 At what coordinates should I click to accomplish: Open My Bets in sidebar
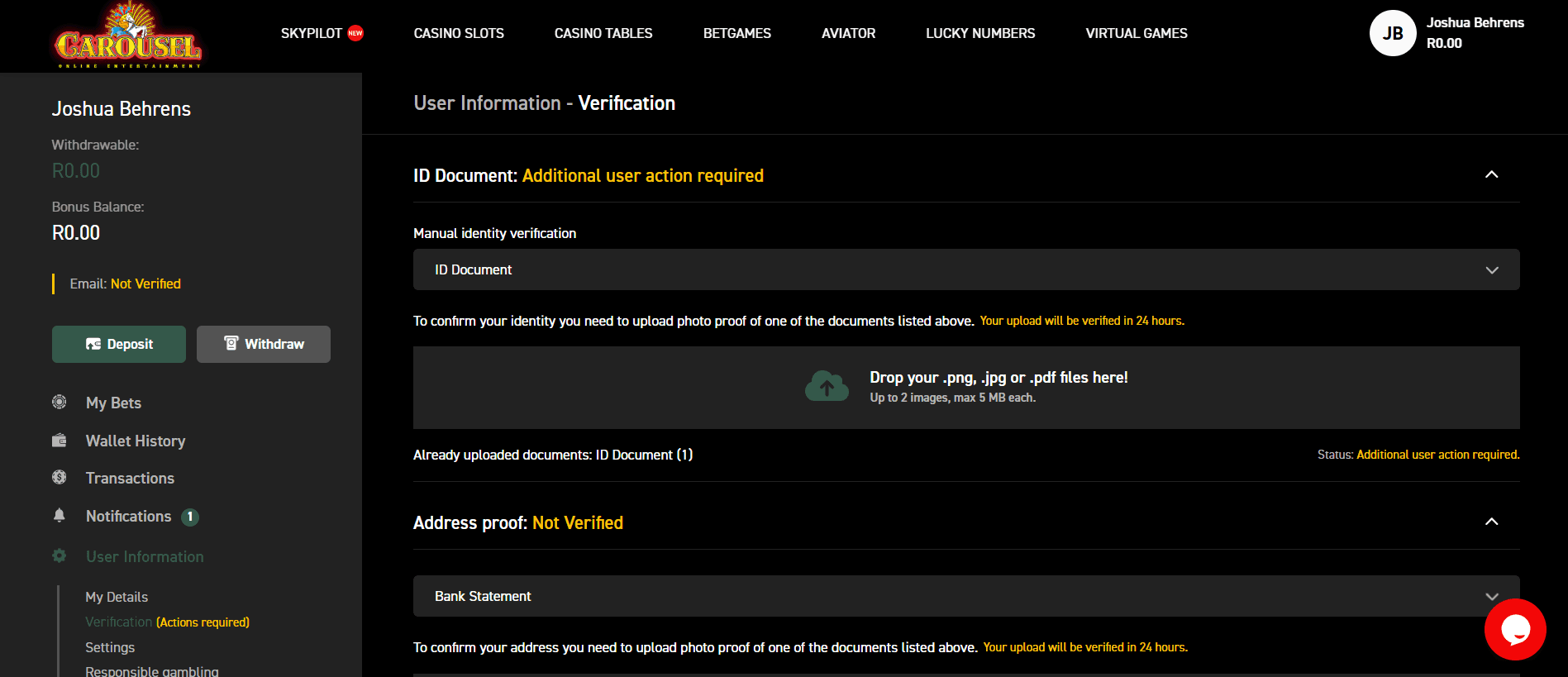113,403
